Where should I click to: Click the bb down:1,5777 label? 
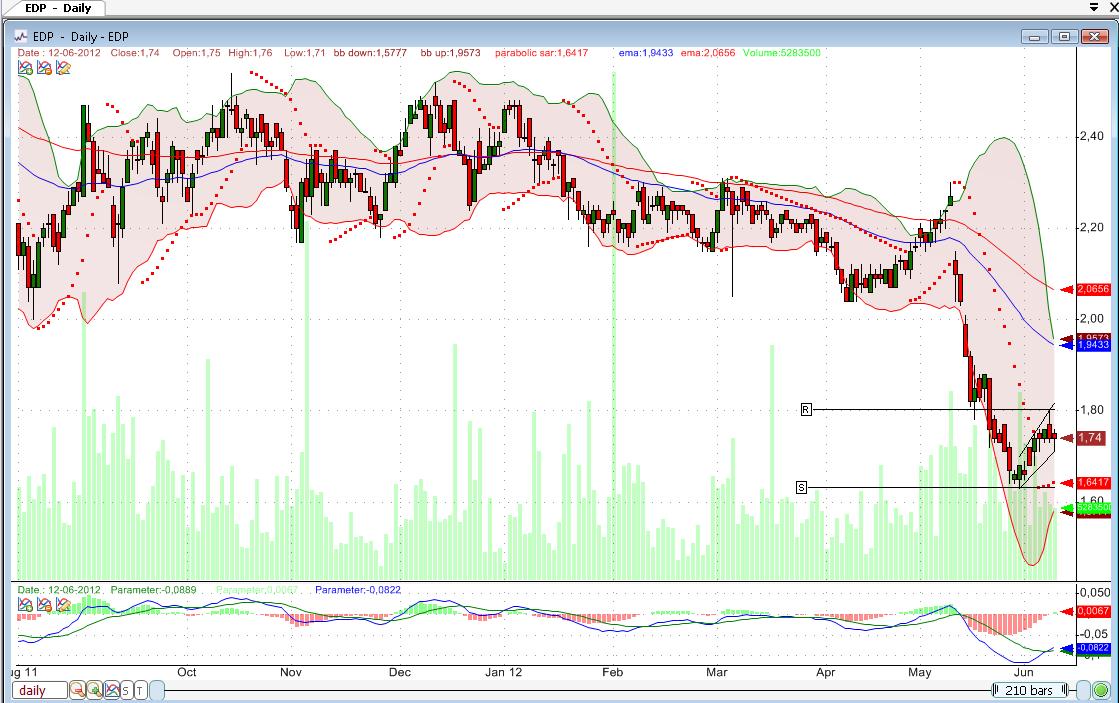370,53
